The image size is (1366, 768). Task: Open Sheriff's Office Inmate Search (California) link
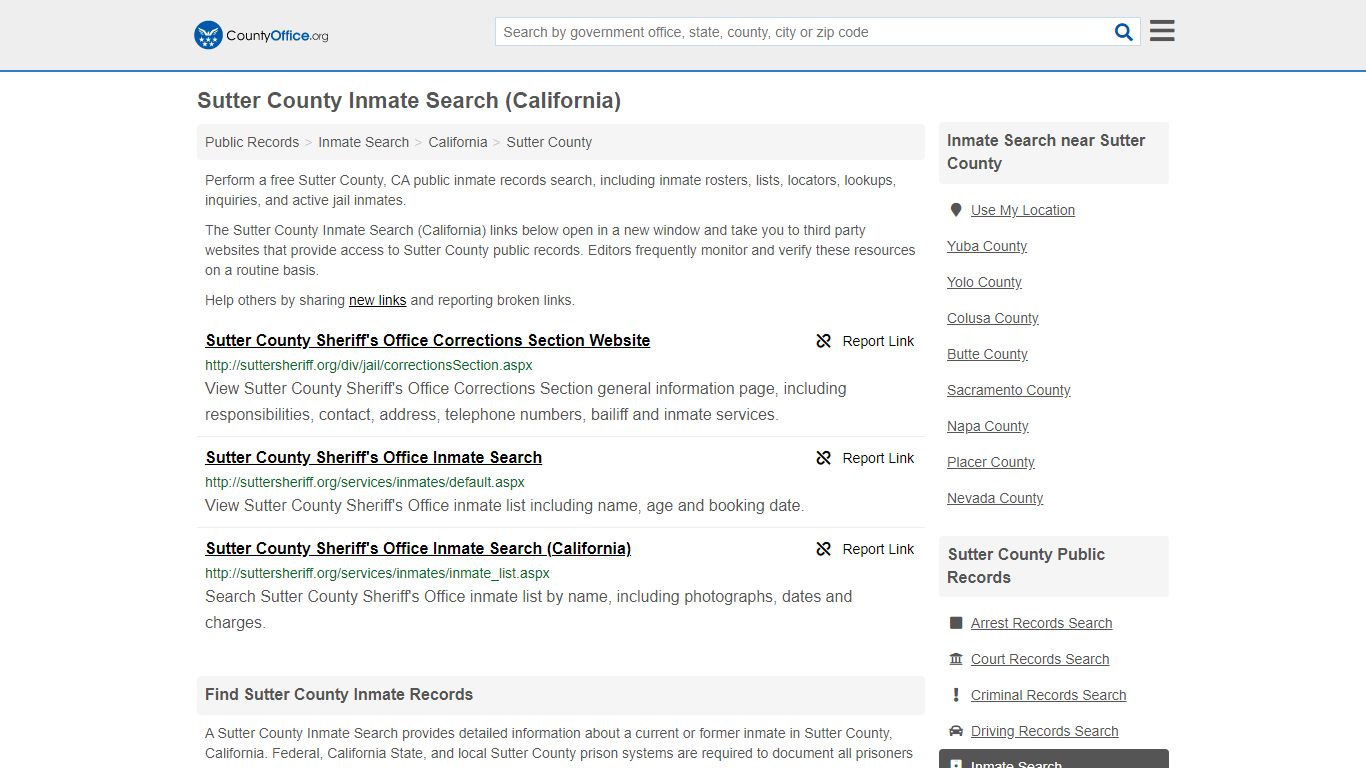coord(418,548)
